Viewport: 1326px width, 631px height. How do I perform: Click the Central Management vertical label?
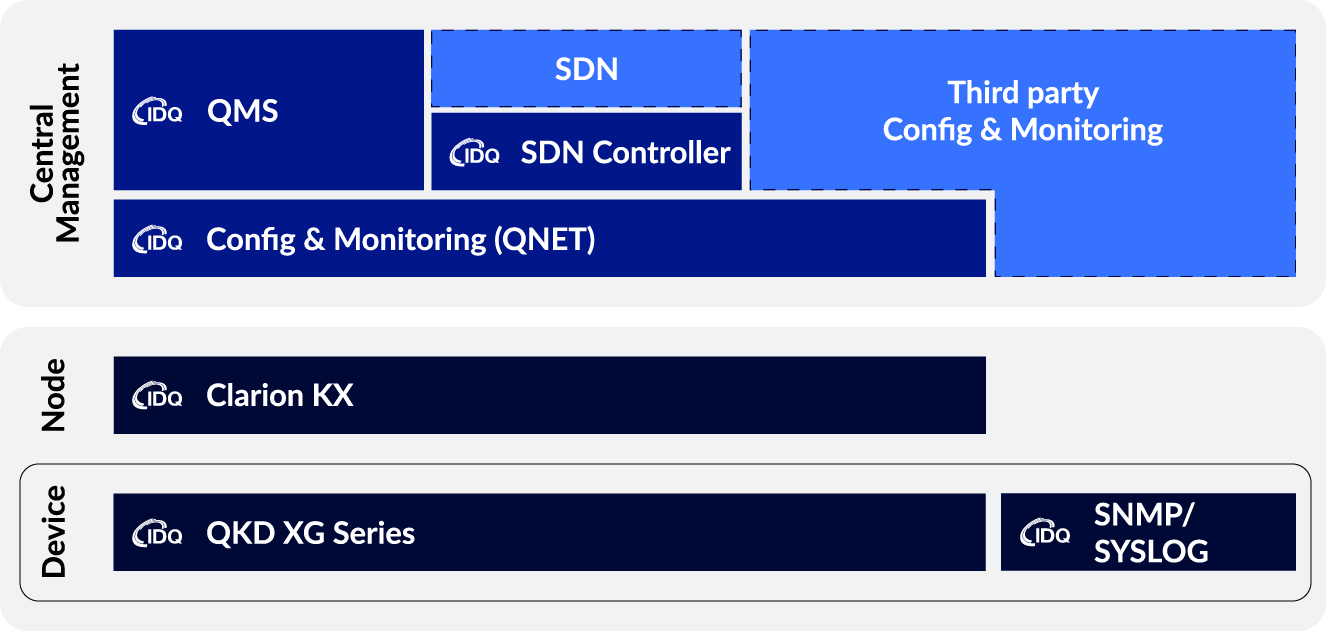(x=55, y=153)
